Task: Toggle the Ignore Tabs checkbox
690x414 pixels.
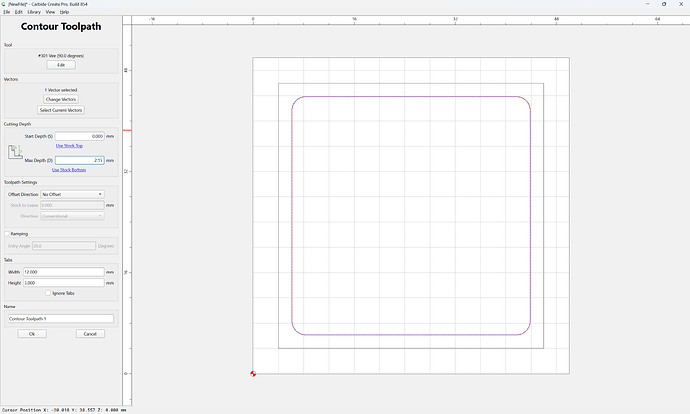Action: tap(48, 293)
